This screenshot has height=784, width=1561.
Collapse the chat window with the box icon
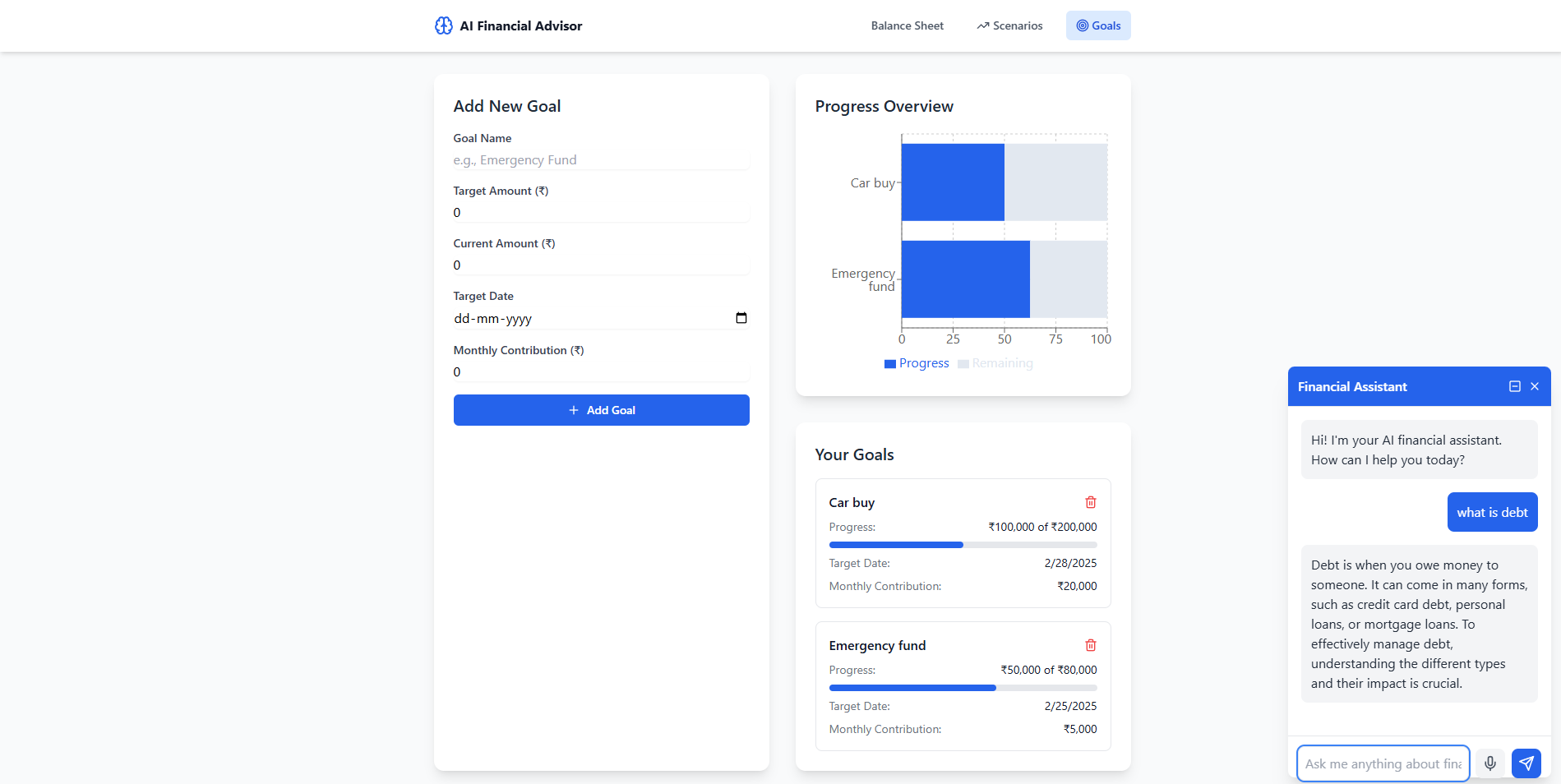pyautogui.click(x=1515, y=386)
